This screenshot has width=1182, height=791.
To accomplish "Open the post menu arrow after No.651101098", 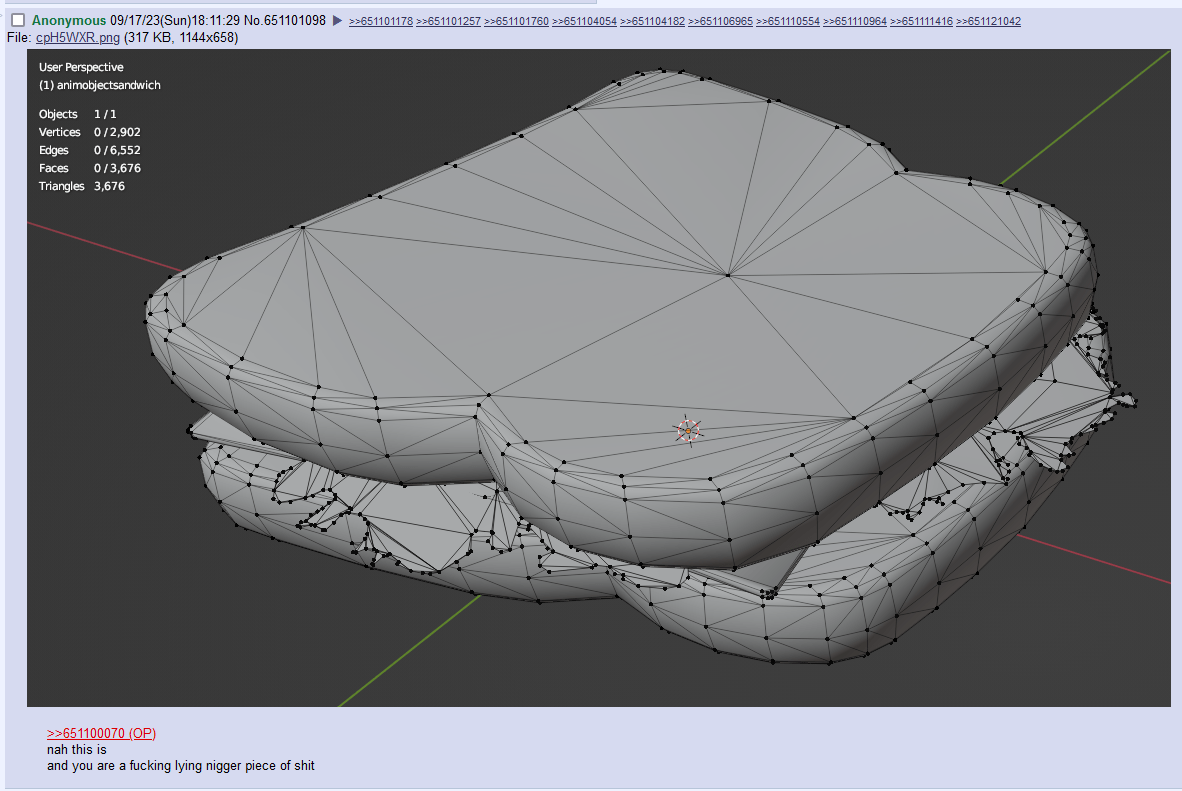I will tap(337, 21).
